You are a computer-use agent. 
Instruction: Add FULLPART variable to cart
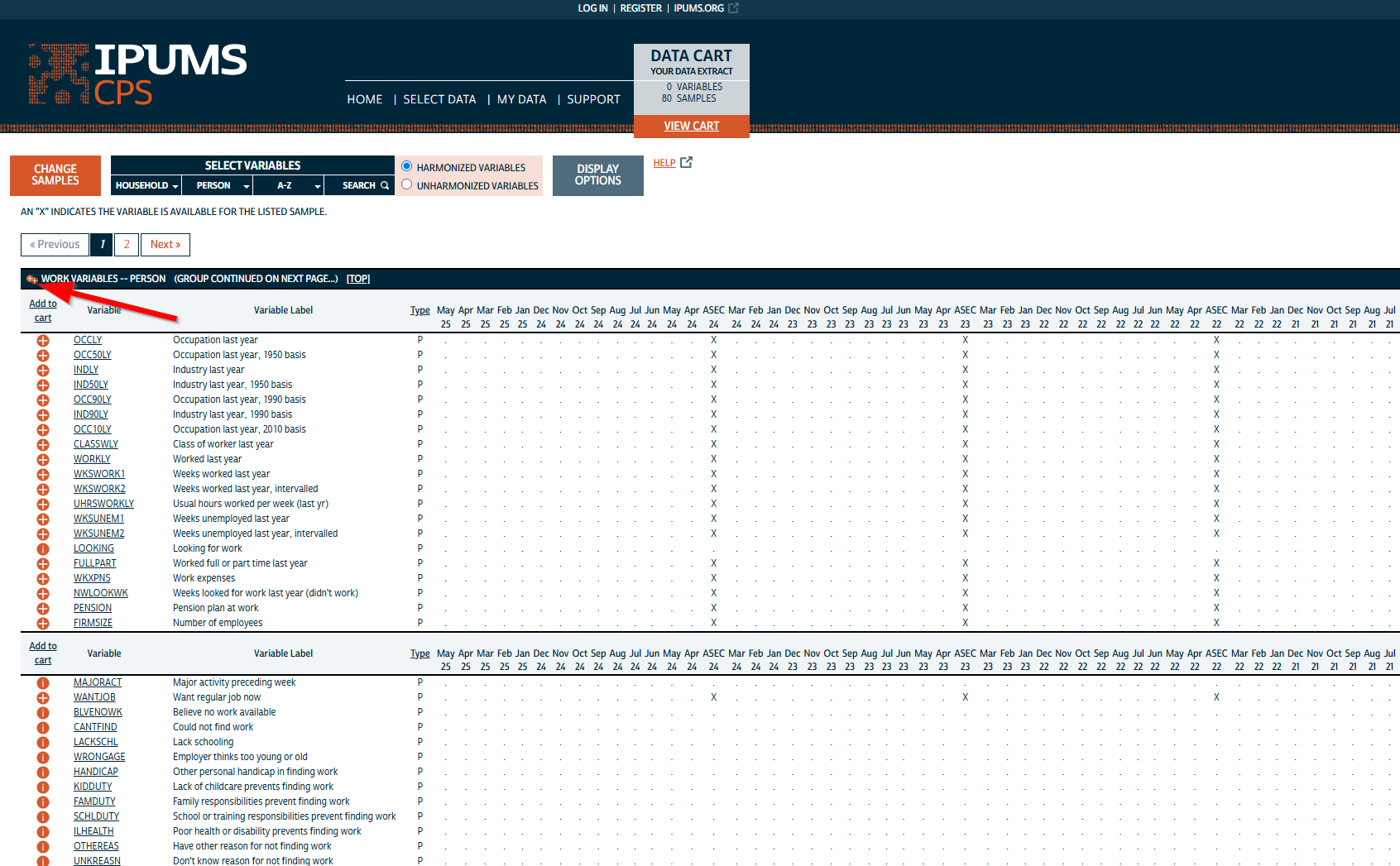(43, 564)
